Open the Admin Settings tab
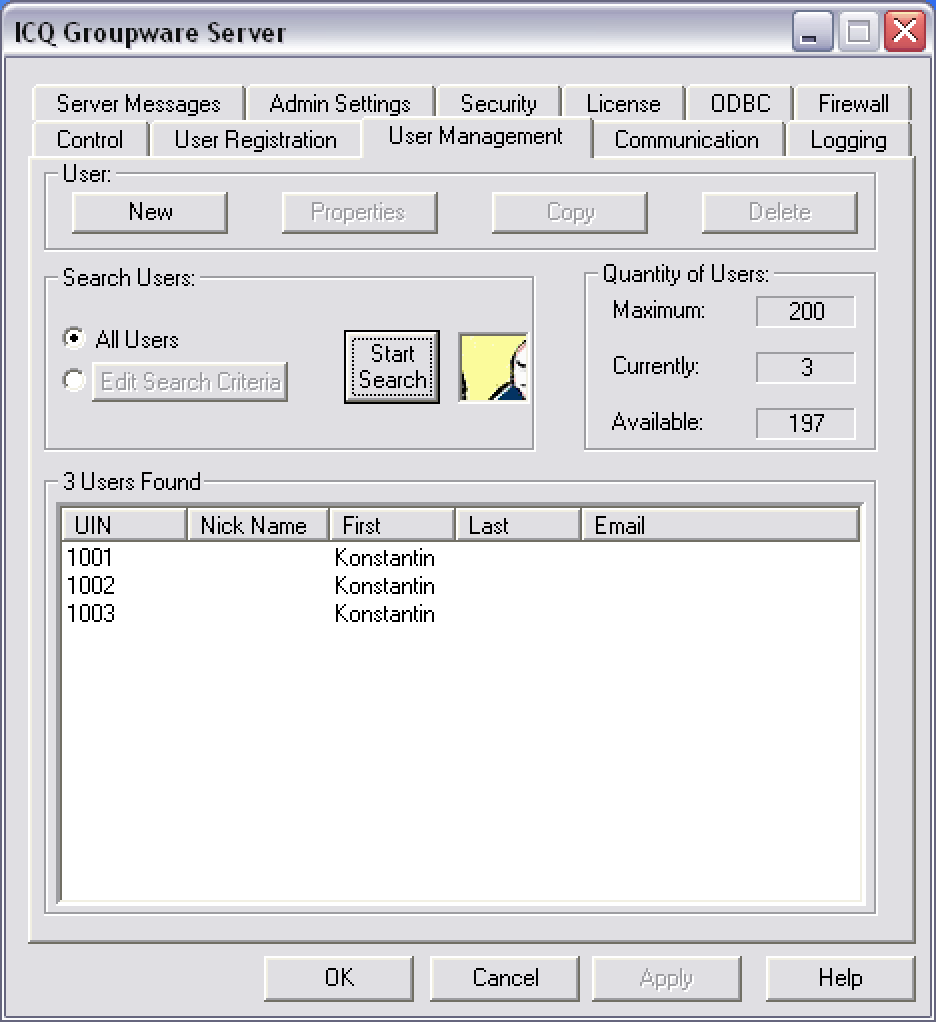The image size is (936, 1022). [x=339, y=103]
